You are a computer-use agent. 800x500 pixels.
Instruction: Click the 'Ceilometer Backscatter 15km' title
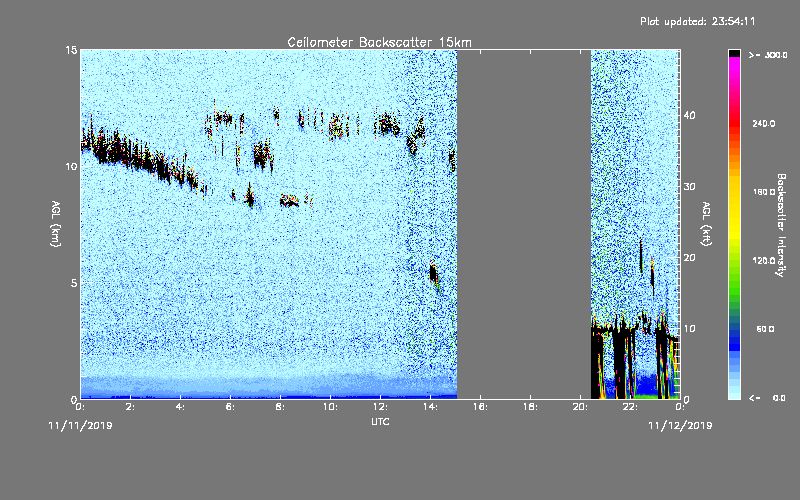pos(379,42)
